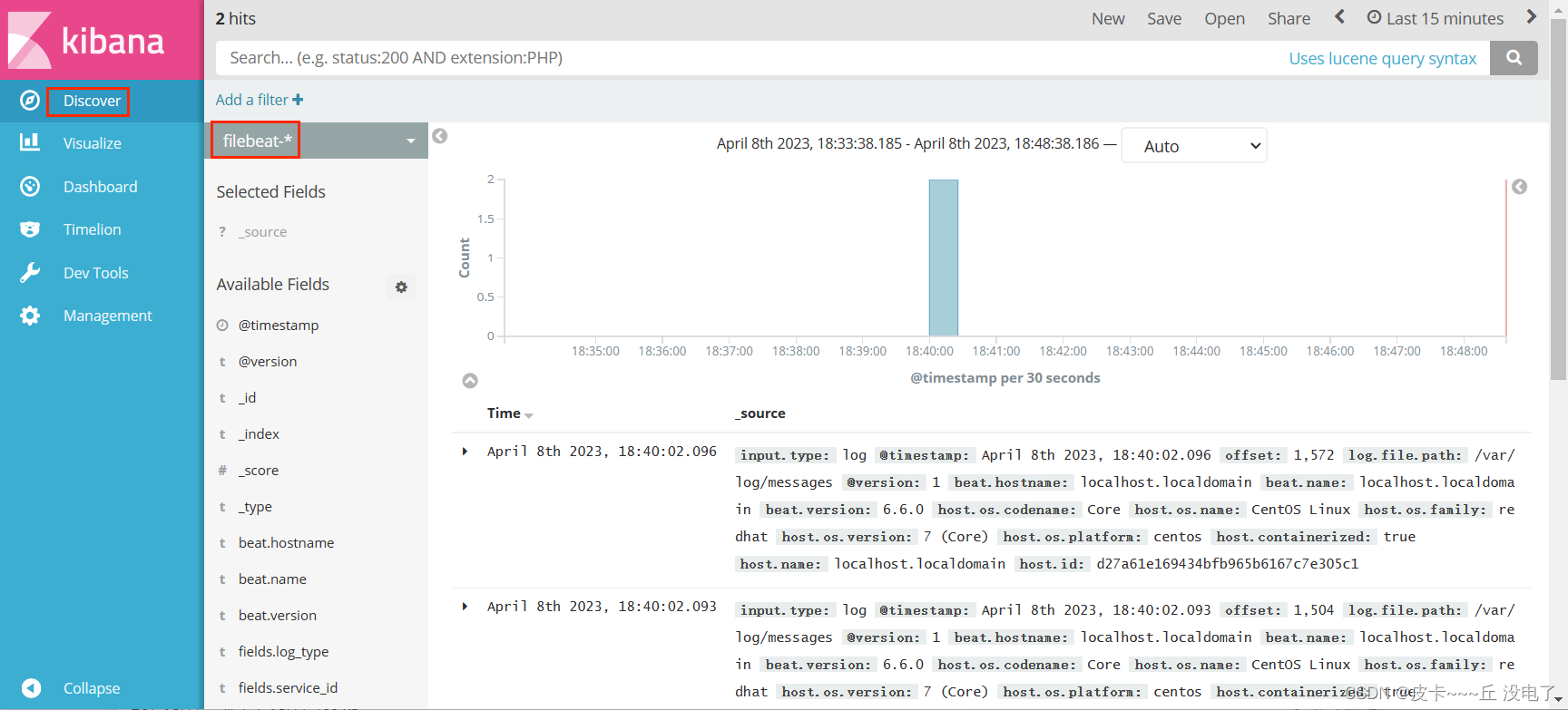Click Uses lucene query syntax link
Image resolution: width=1568 pixels, height=710 pixels.
pyautogui.click(x=1383, y=58)
